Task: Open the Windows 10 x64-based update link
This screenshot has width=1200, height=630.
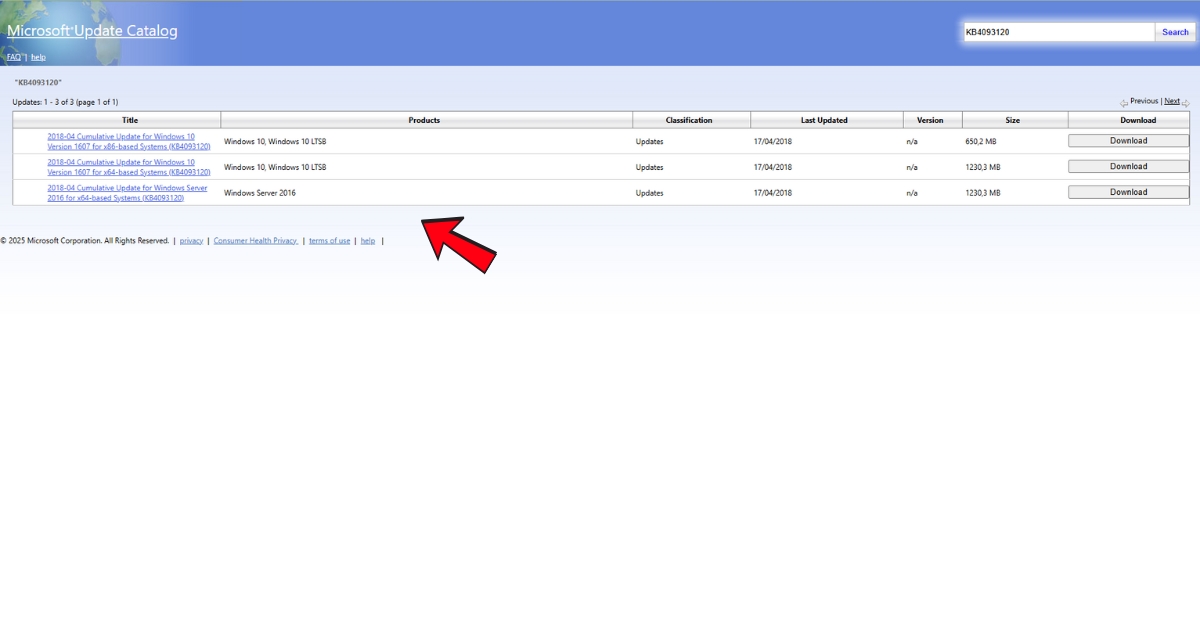Action: 128,167
